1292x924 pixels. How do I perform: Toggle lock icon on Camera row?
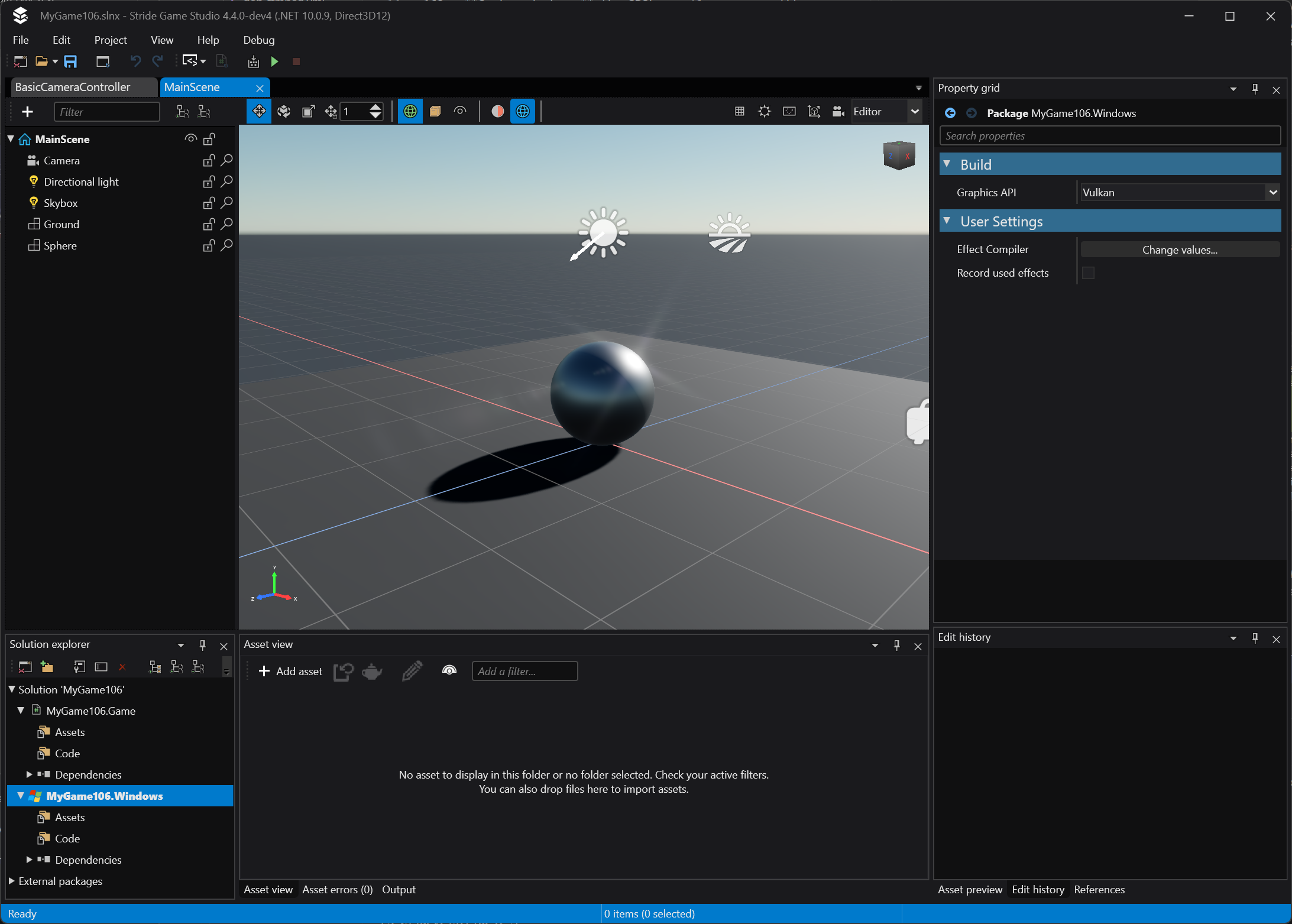209,160
